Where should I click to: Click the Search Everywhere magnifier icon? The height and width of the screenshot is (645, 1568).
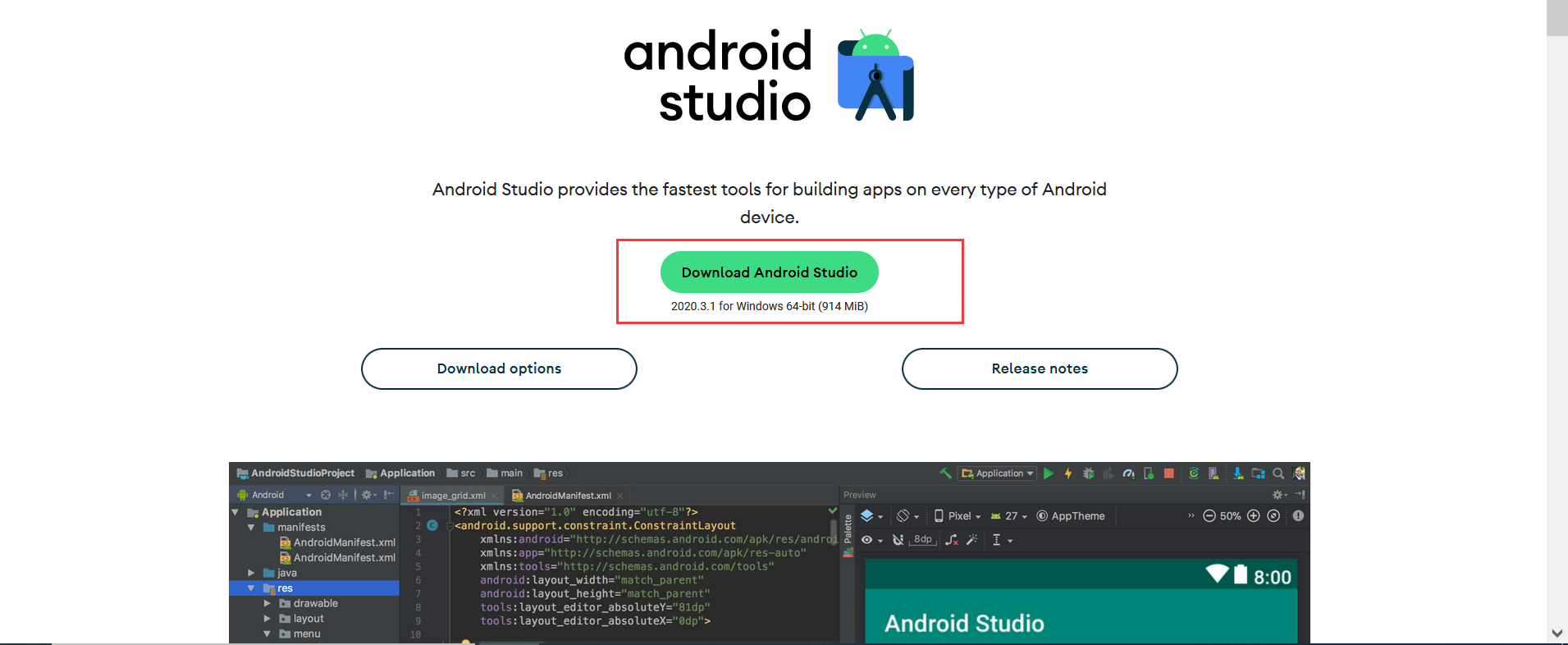(1278, 473)
